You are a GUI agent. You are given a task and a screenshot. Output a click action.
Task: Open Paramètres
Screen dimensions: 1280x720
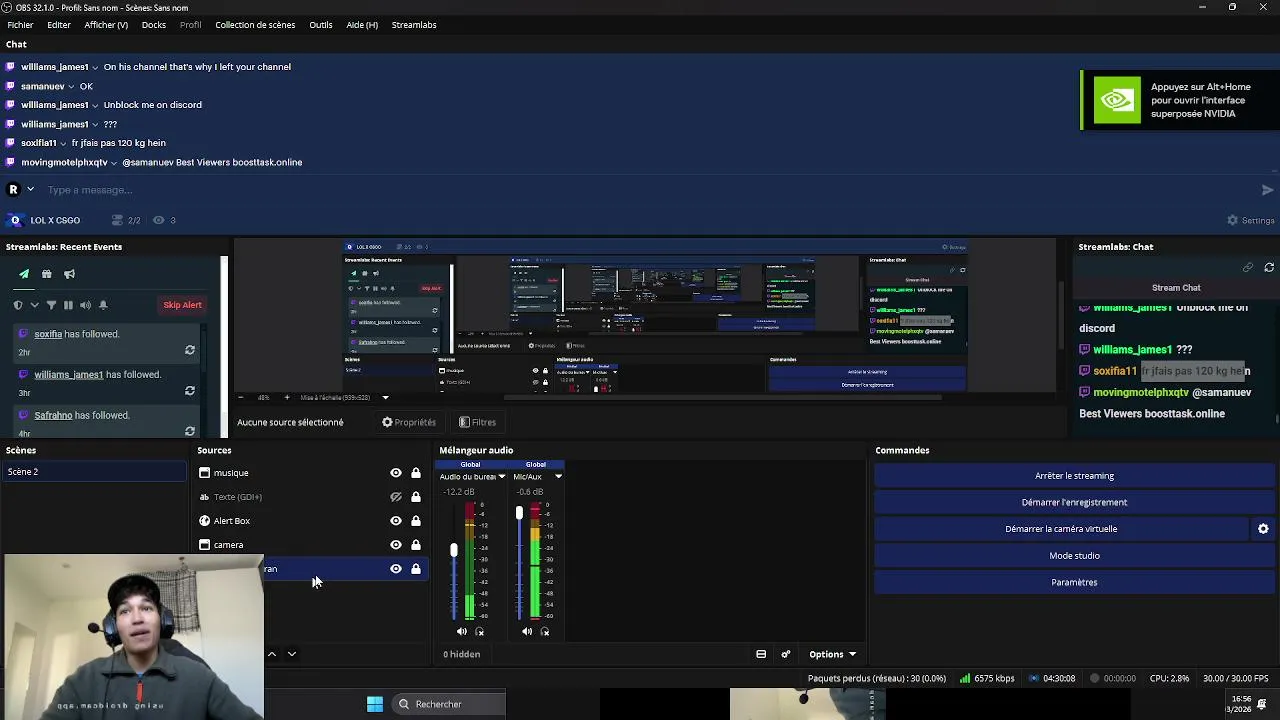[x=1075, y=582]
